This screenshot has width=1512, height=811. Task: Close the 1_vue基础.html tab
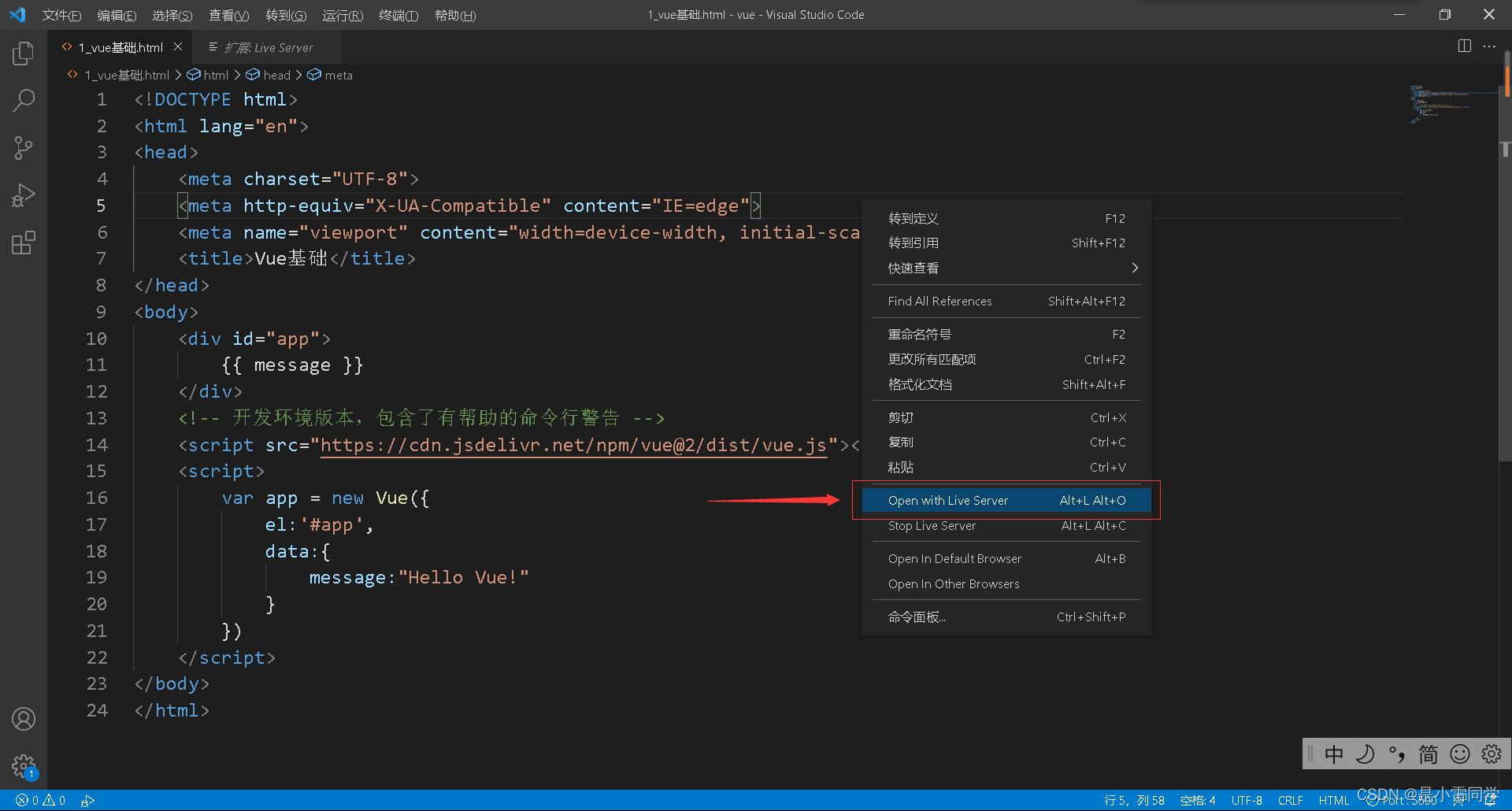[x=178, y=47]
